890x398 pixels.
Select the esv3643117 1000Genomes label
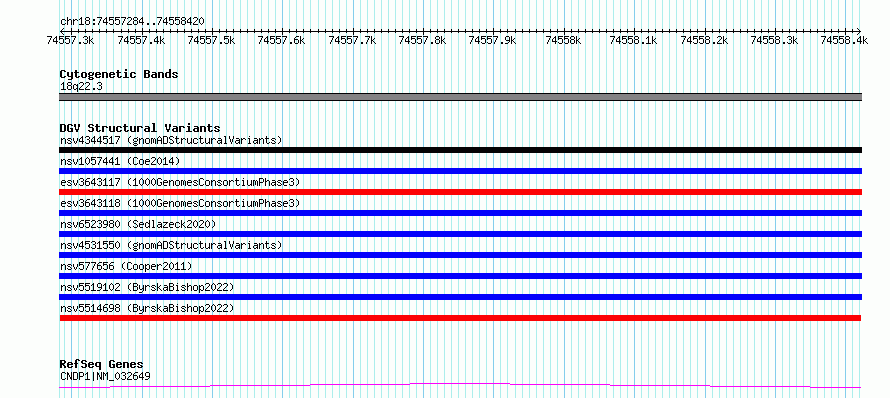coord(180,182)
